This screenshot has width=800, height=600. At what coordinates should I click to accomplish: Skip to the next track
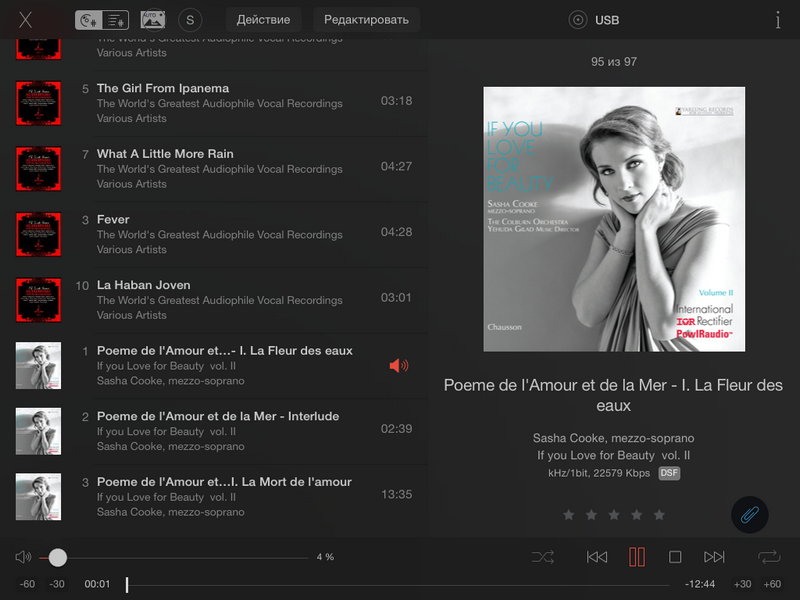[x=714, y=557]
